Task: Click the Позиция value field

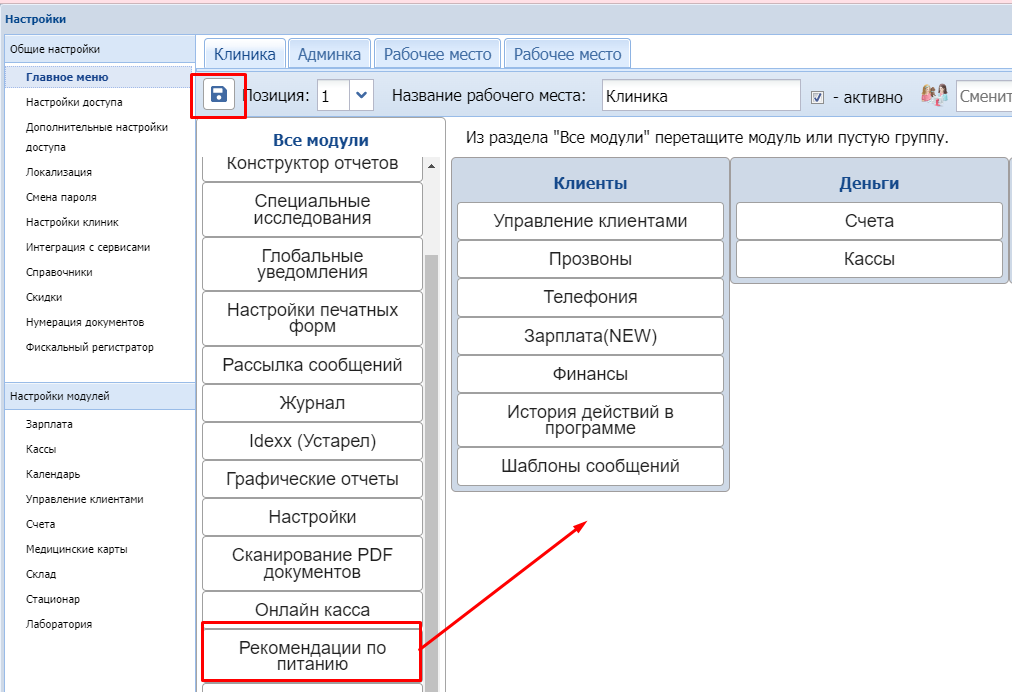Action: coord(333,96)
